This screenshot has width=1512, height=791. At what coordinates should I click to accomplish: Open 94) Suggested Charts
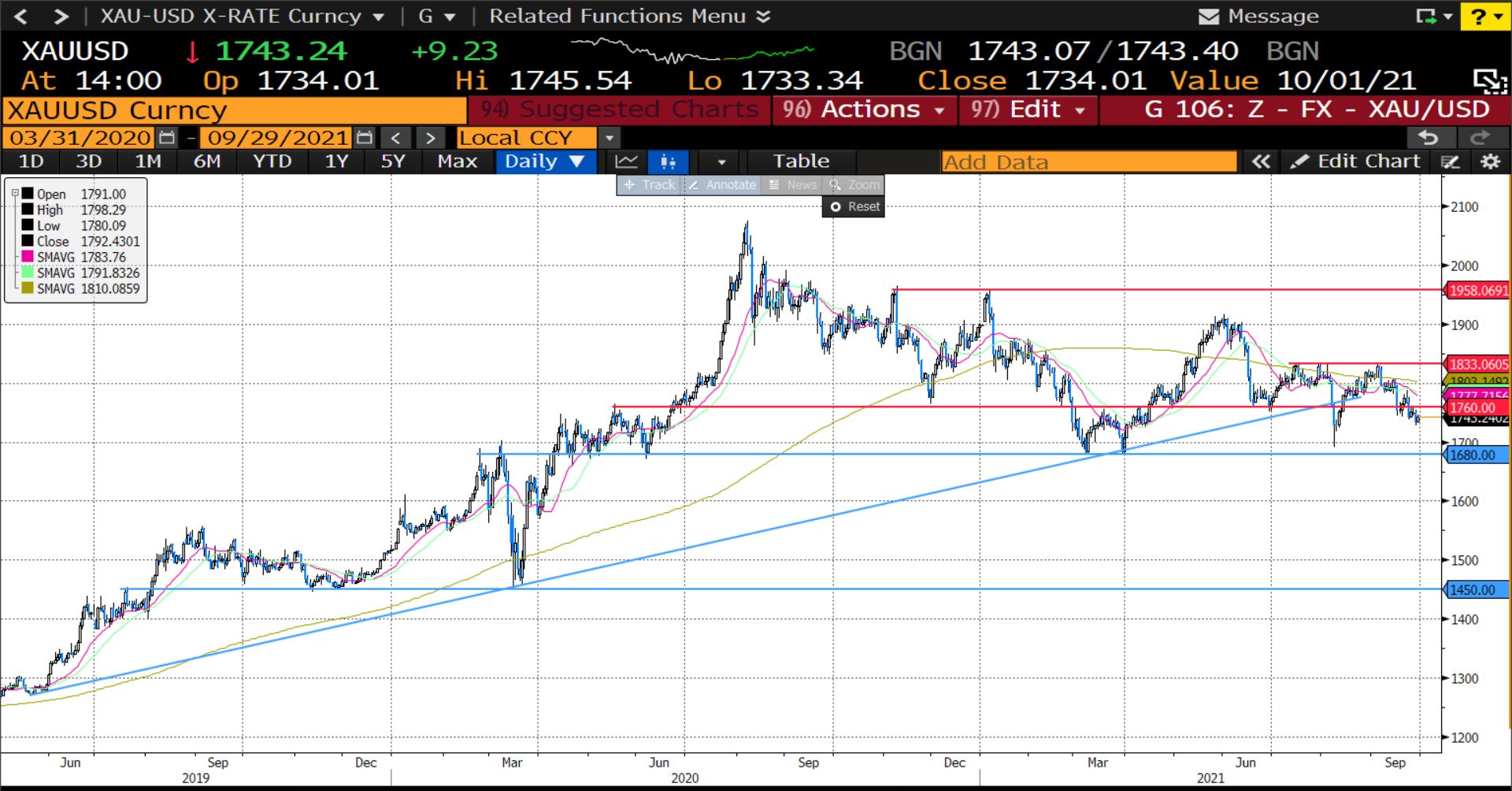621,110
